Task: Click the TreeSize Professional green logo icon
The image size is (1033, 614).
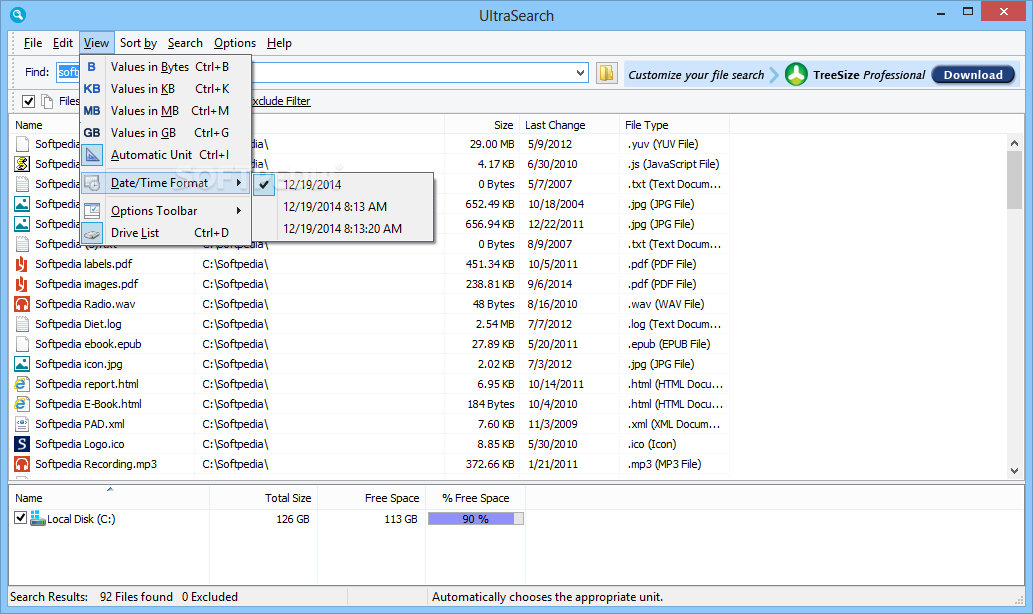Action: pos(796,74)
